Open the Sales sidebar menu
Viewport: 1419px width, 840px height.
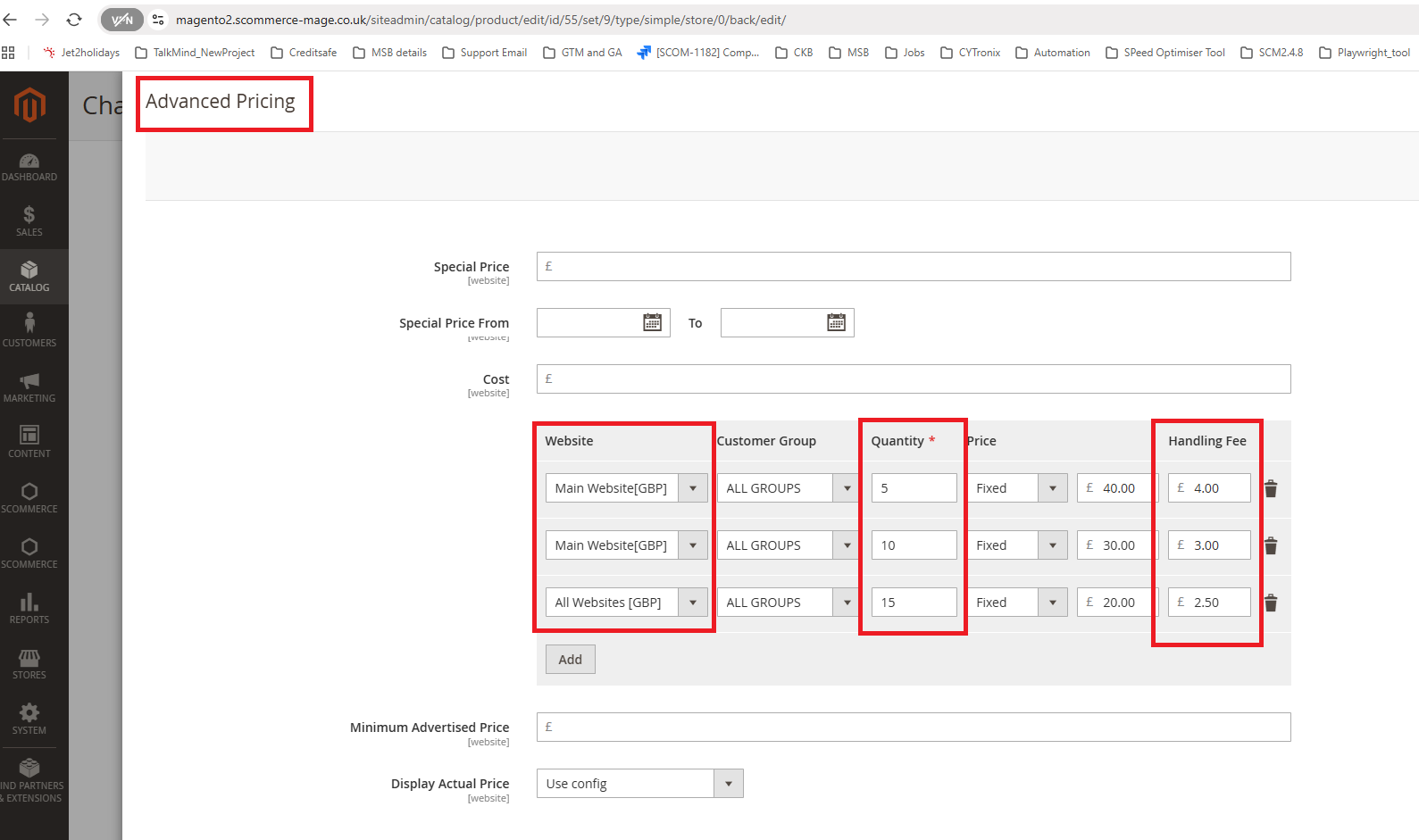tap(29, 221)
